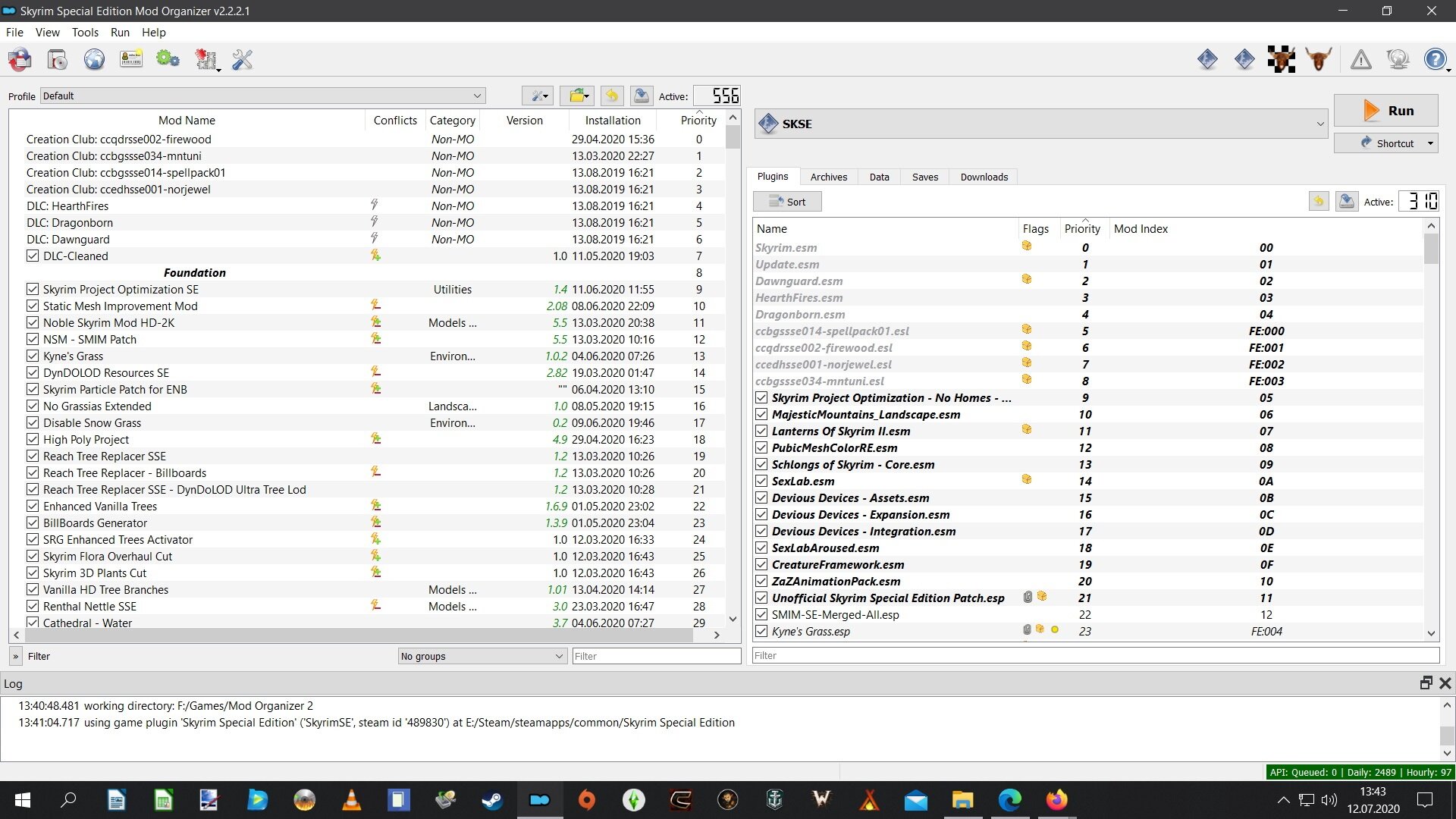This screenshot has height=819, width=1456.
Task: Click the Mod Name column header
Action: coord(187,120)
